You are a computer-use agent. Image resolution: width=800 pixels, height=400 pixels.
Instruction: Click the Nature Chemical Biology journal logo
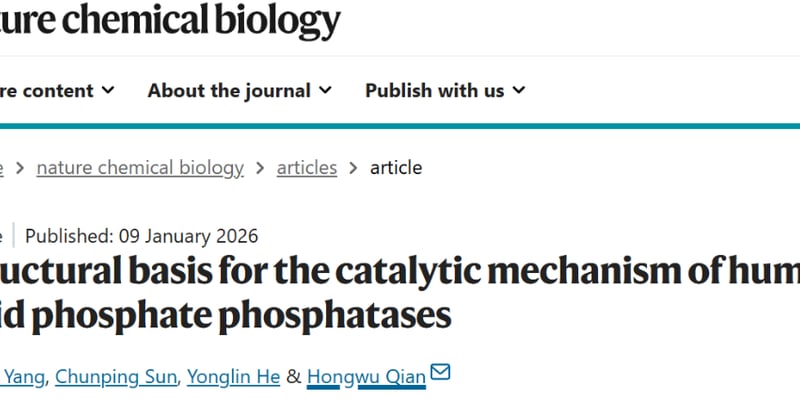click(170, 22)
